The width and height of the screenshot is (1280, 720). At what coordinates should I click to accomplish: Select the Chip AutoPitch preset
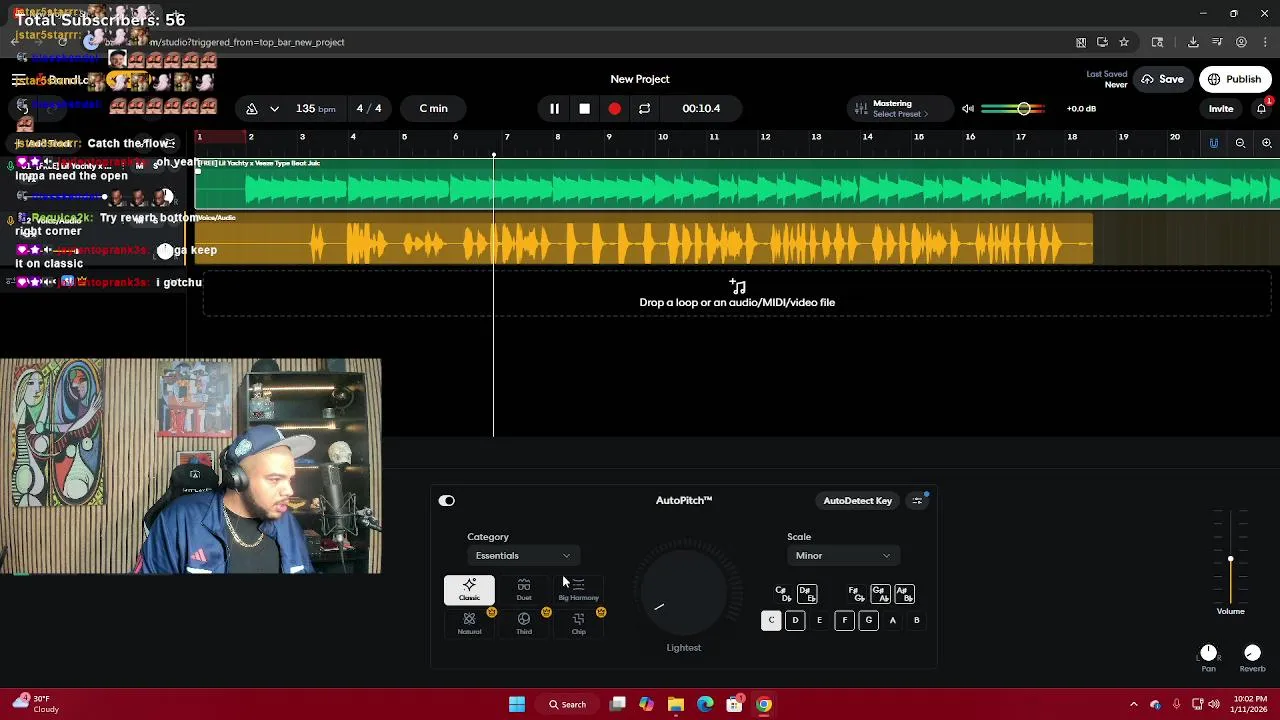578,624
